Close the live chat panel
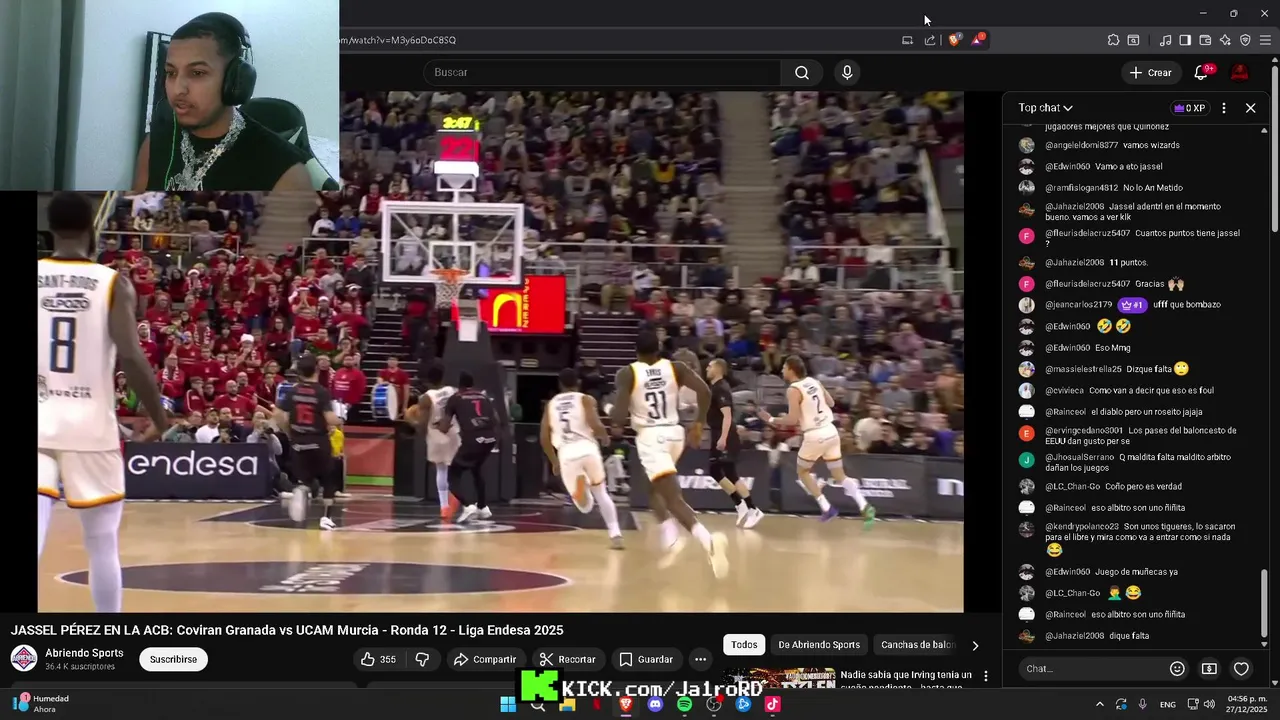This screenshot has width=1280, height=720. 1250,108
